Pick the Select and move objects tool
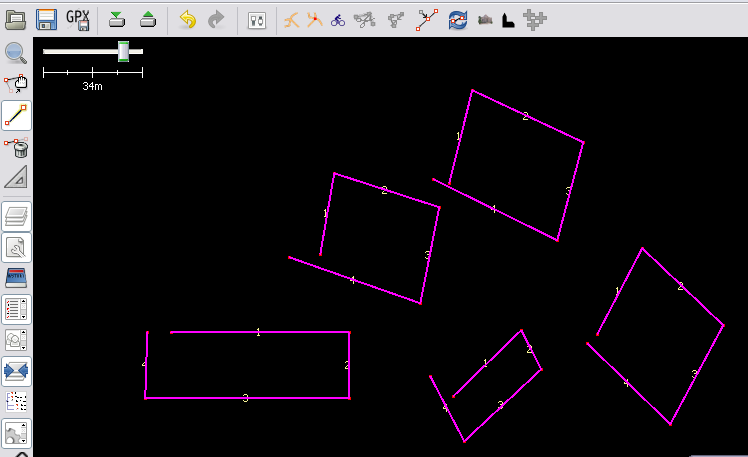The height and width of the screenshot is (457, 748). click(16, 85)
